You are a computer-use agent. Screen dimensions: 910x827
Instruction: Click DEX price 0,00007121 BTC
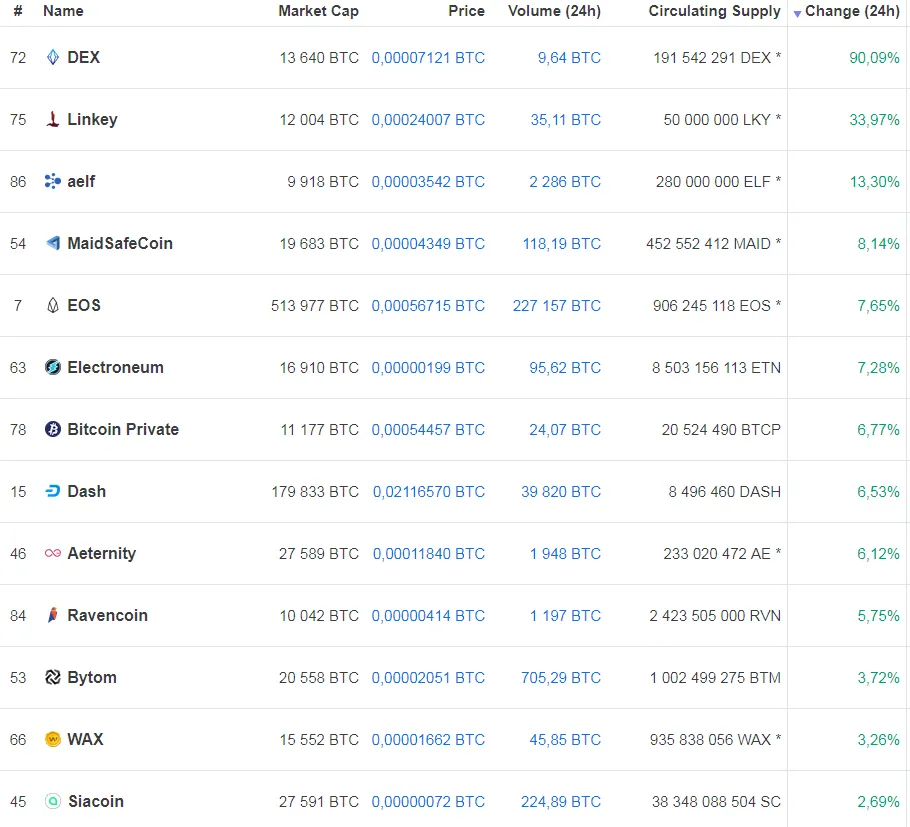428,57
